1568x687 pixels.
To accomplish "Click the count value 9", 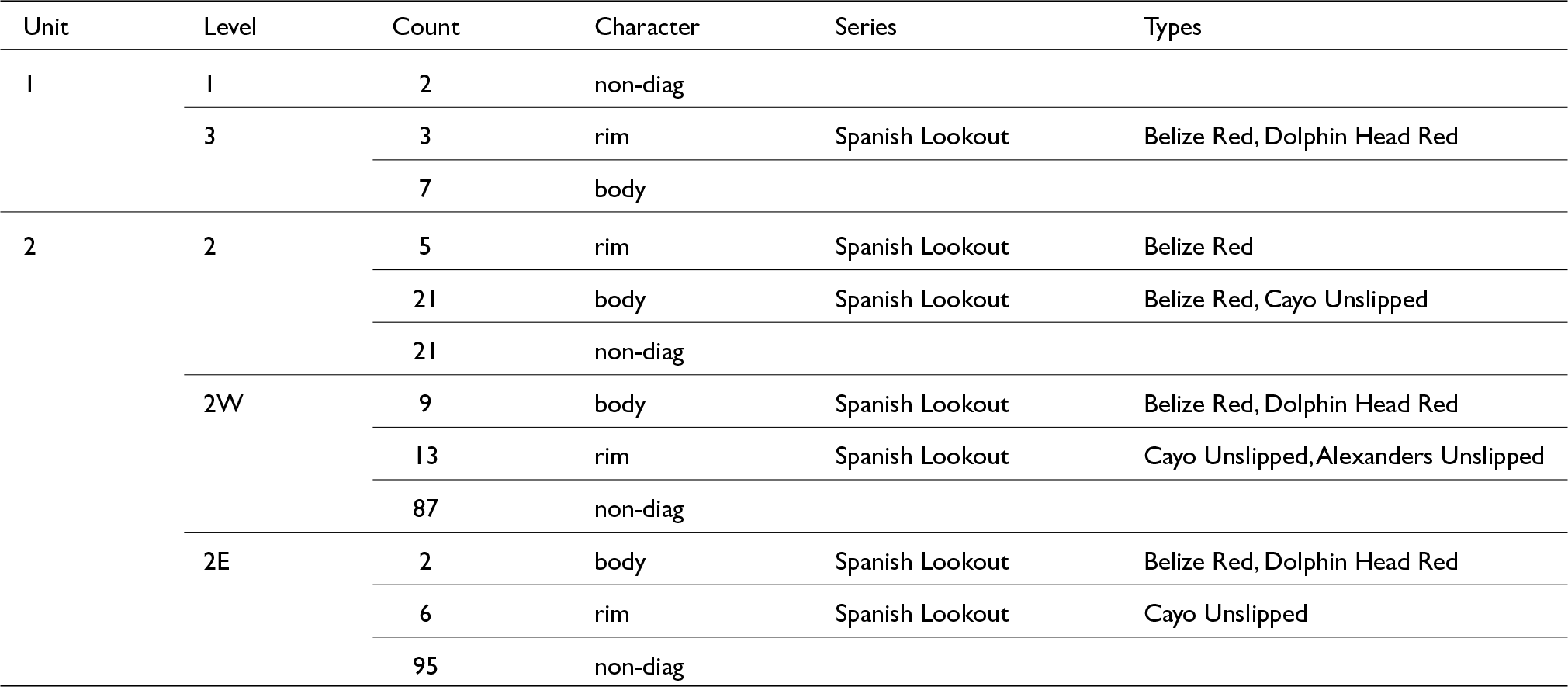I will (x=425, y=404).
